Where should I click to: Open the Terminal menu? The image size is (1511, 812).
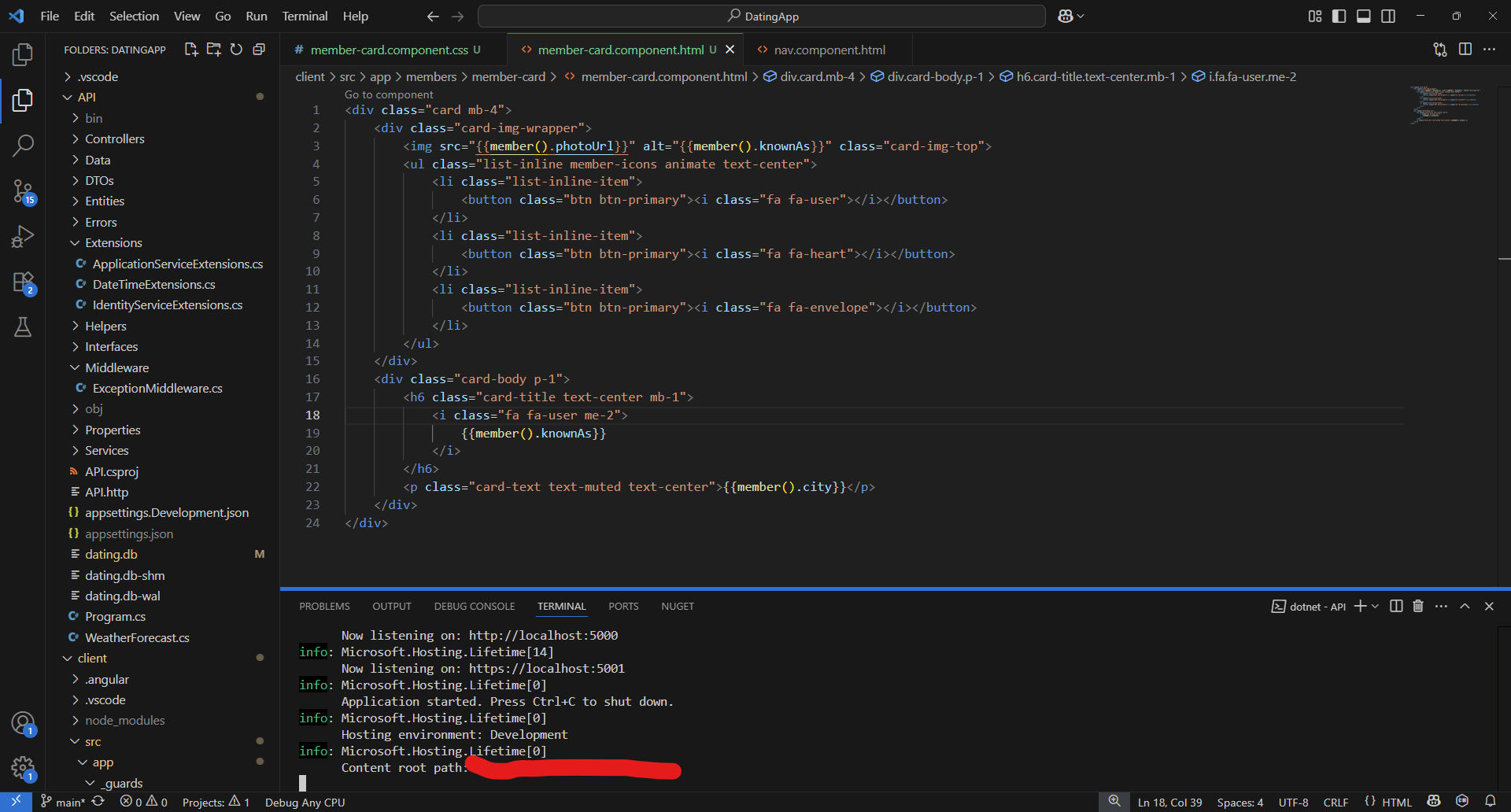click(x=304, y=16)
